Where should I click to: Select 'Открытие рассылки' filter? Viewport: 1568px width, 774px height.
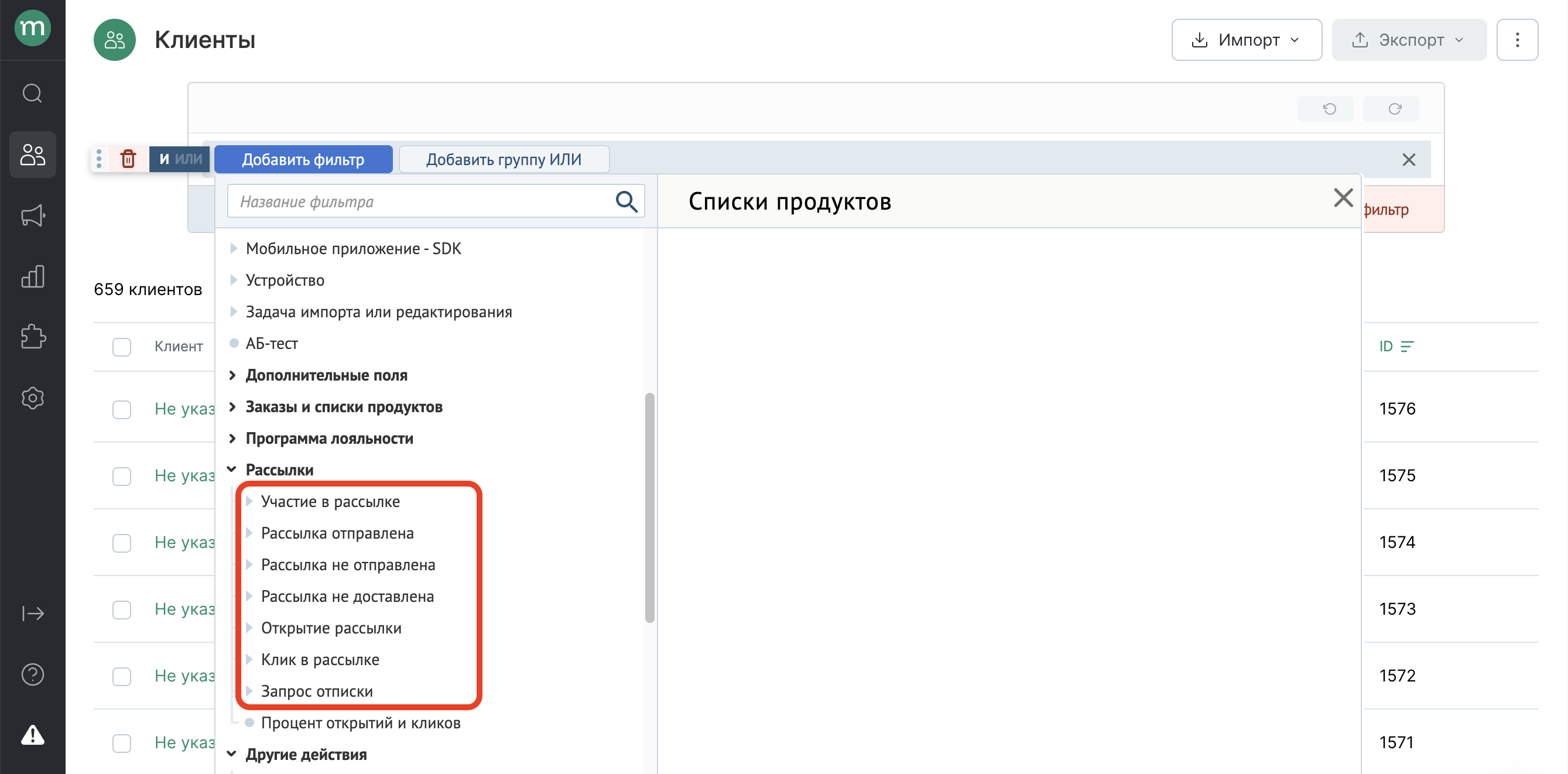[x=331, y=628]
